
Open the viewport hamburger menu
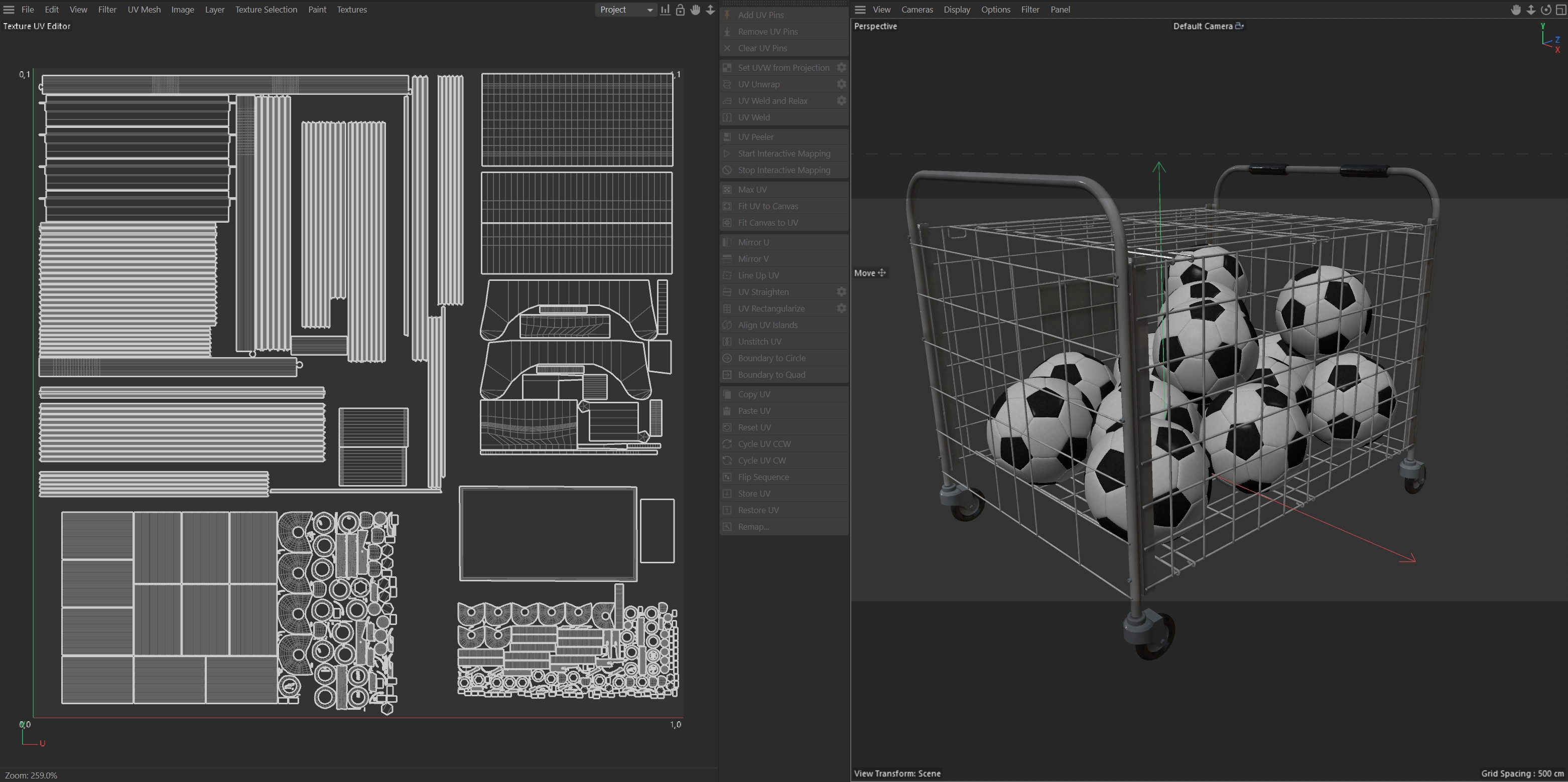pos(860,10)
